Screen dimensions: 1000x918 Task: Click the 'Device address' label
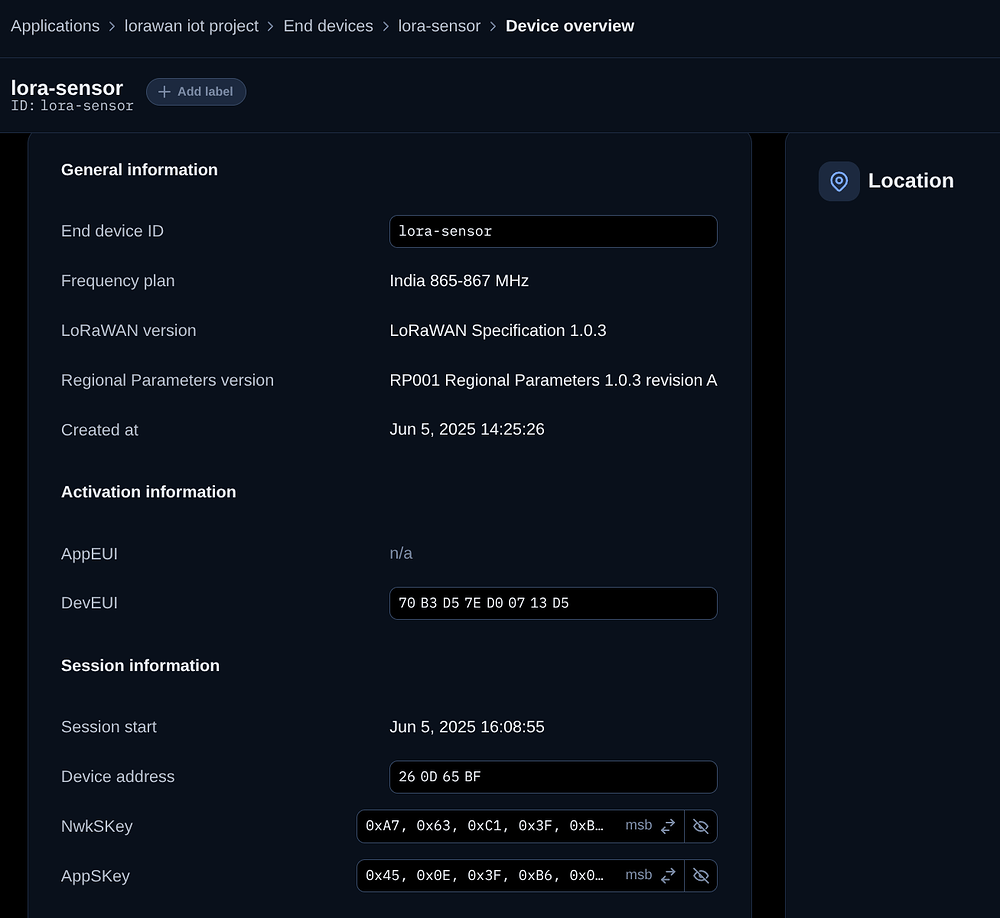tap(118, 777)
